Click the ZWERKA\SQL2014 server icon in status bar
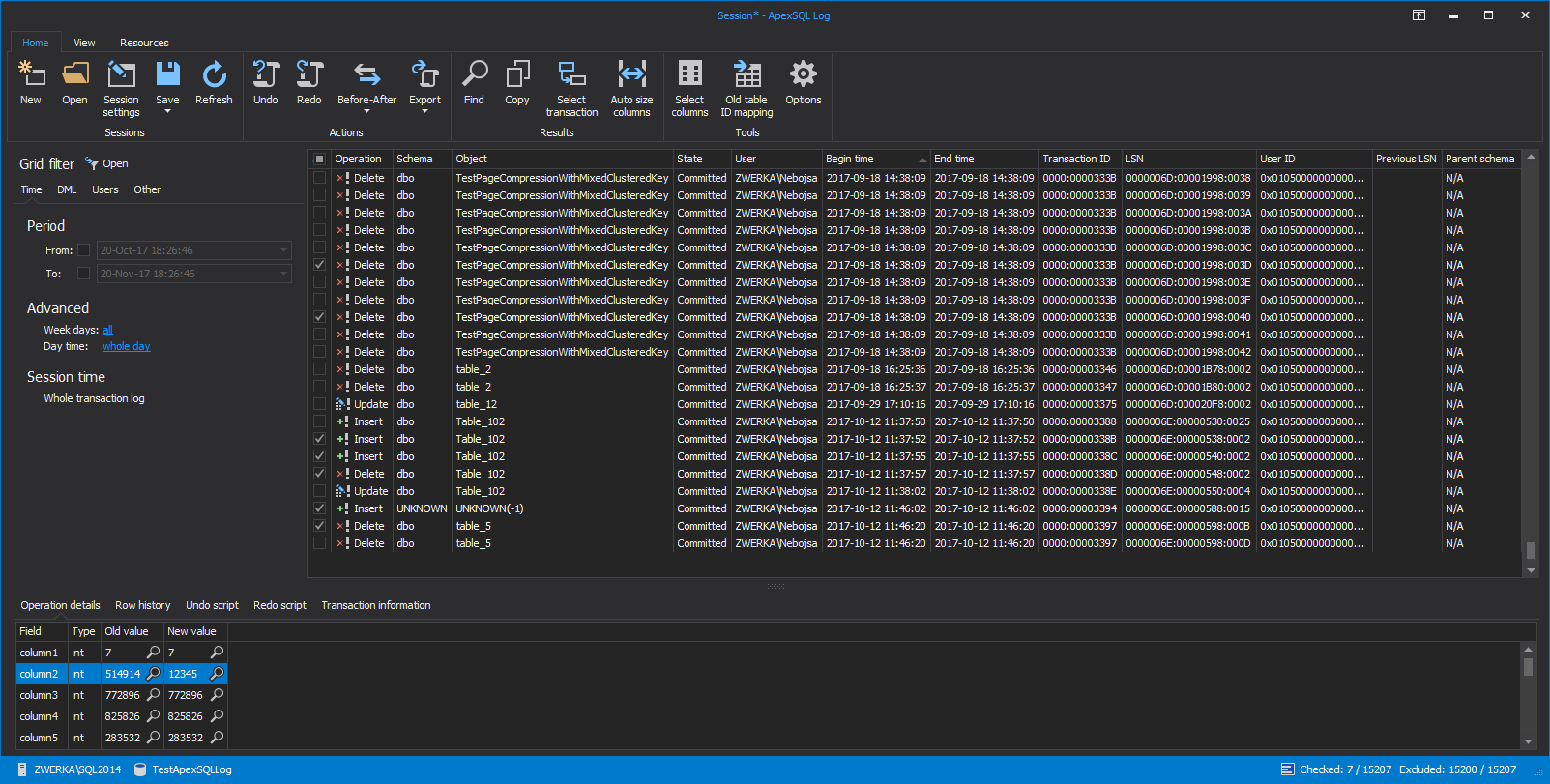The height and width of the screenshot is (784, 1550). pos(22,769)
